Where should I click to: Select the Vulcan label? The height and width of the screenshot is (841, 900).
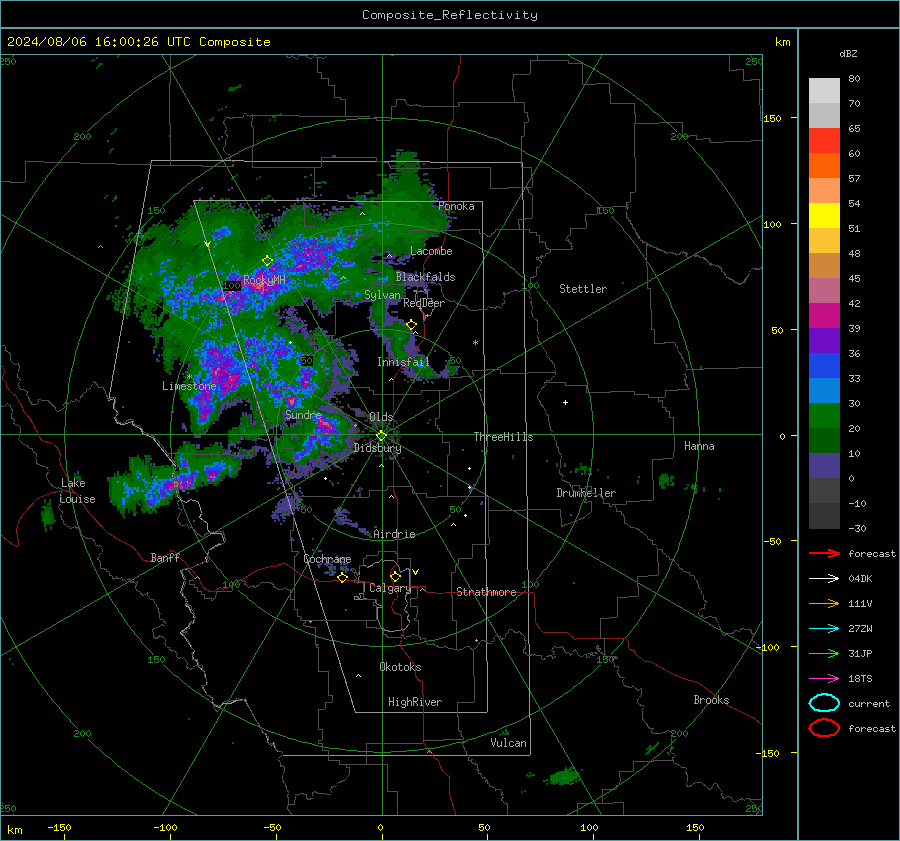(x=508, y=743)
